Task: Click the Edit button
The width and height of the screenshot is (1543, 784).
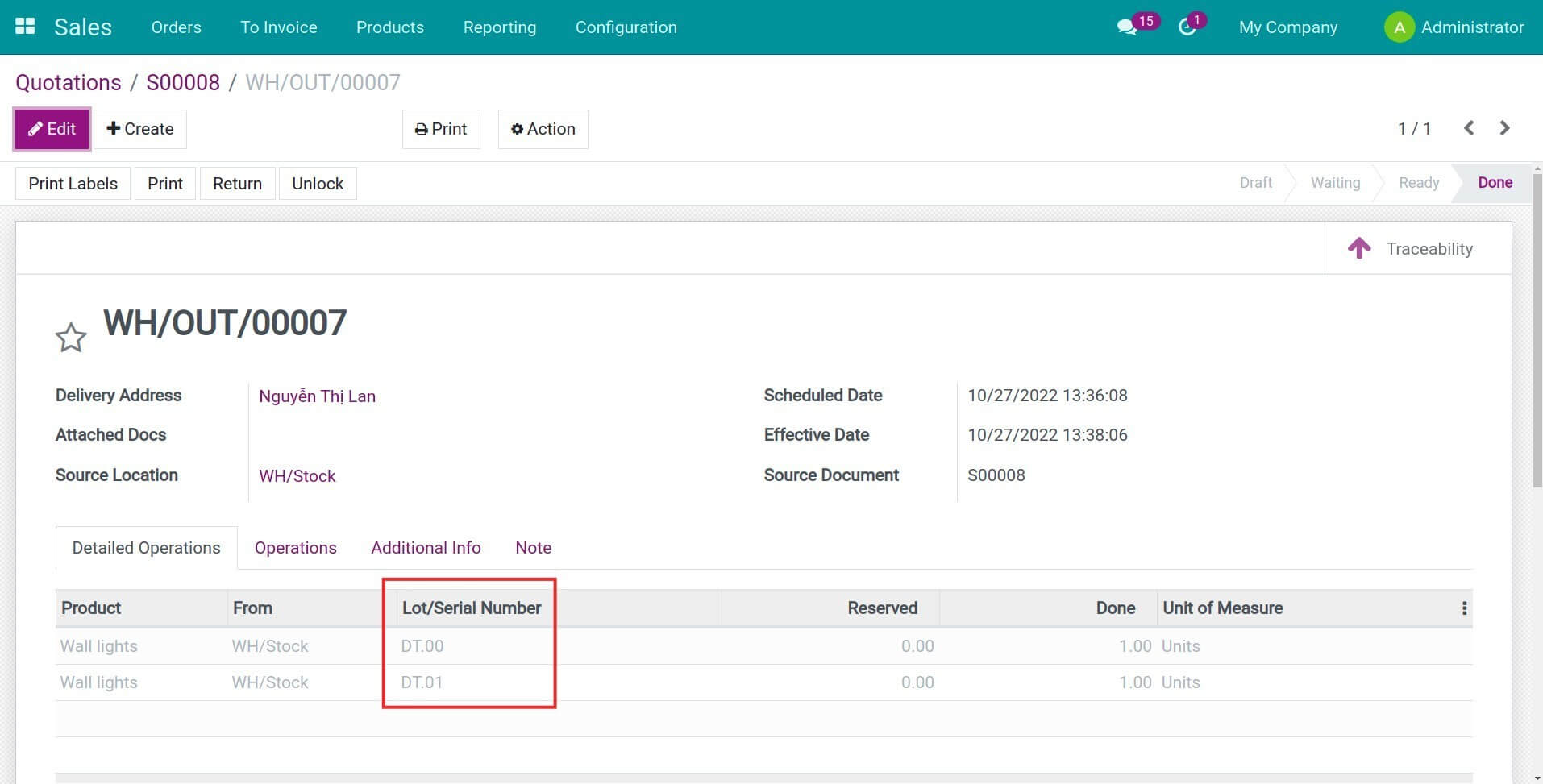Action: (x=52, y=129)
